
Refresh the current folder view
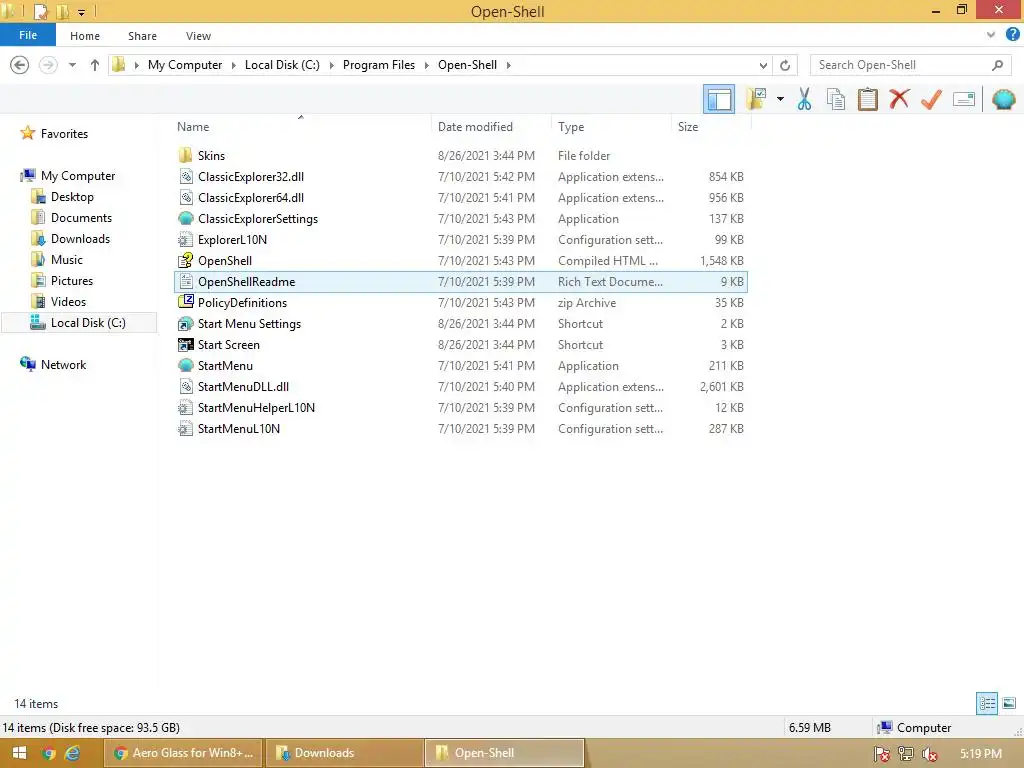point(785,65)
